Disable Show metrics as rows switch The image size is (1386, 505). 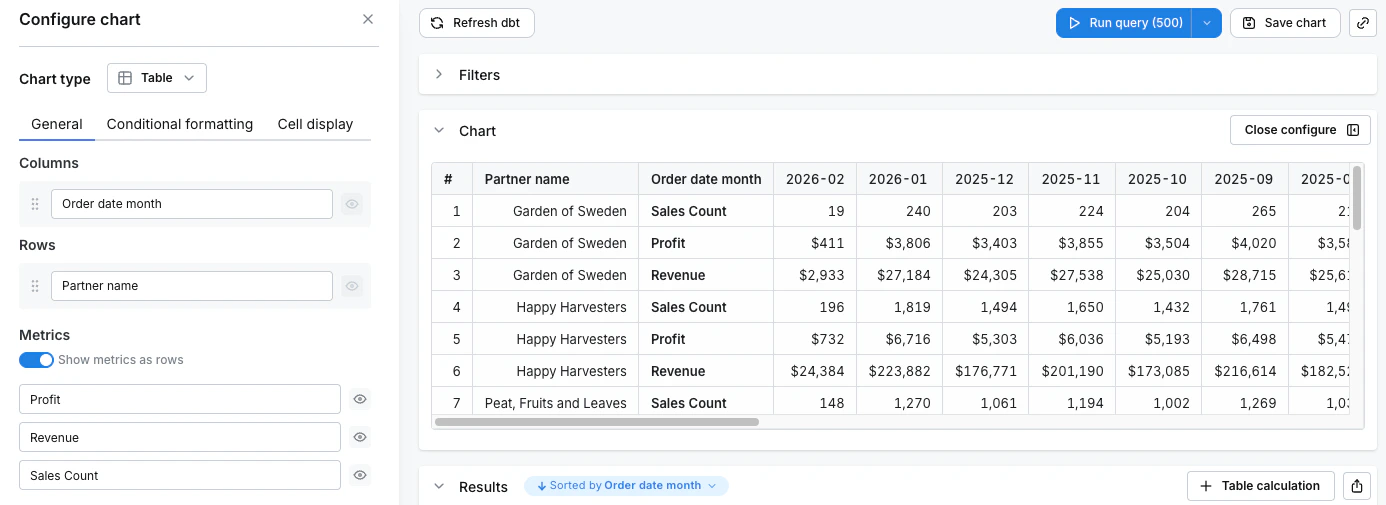[x=36, y=360]
